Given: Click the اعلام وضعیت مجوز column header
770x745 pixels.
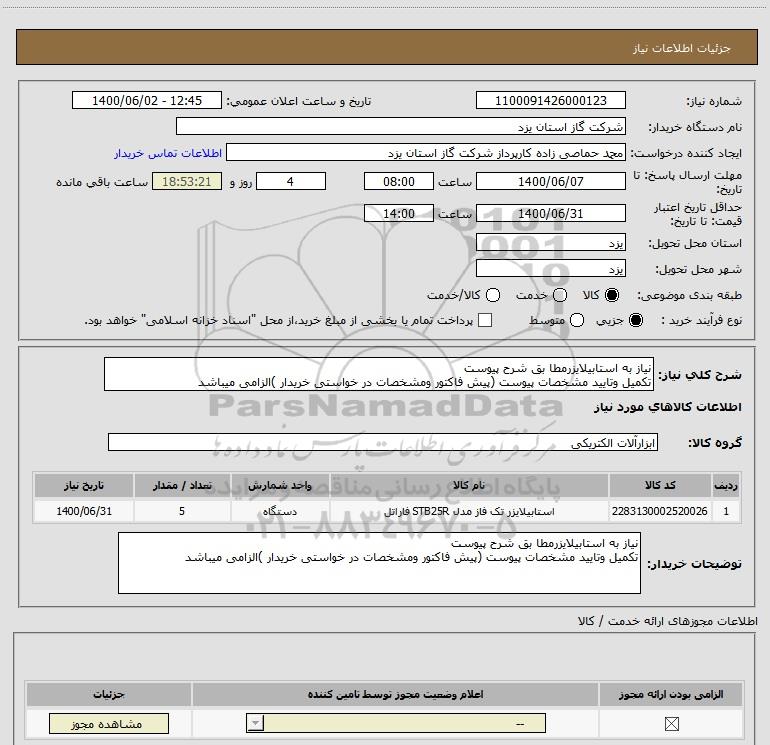Looking at the screenshot, I should pyautogui.click(x=395, y=694).
